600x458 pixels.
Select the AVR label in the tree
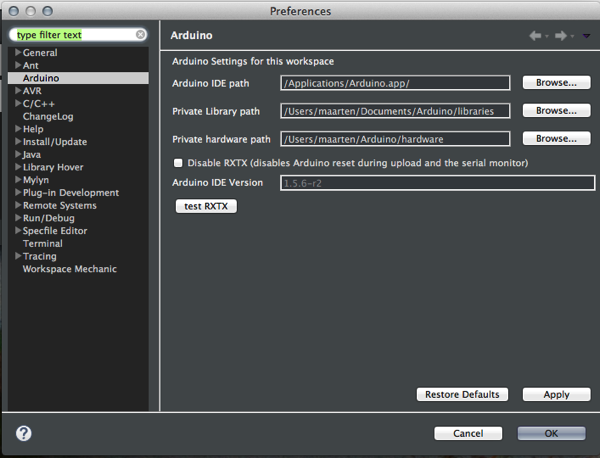pos(32,91)
